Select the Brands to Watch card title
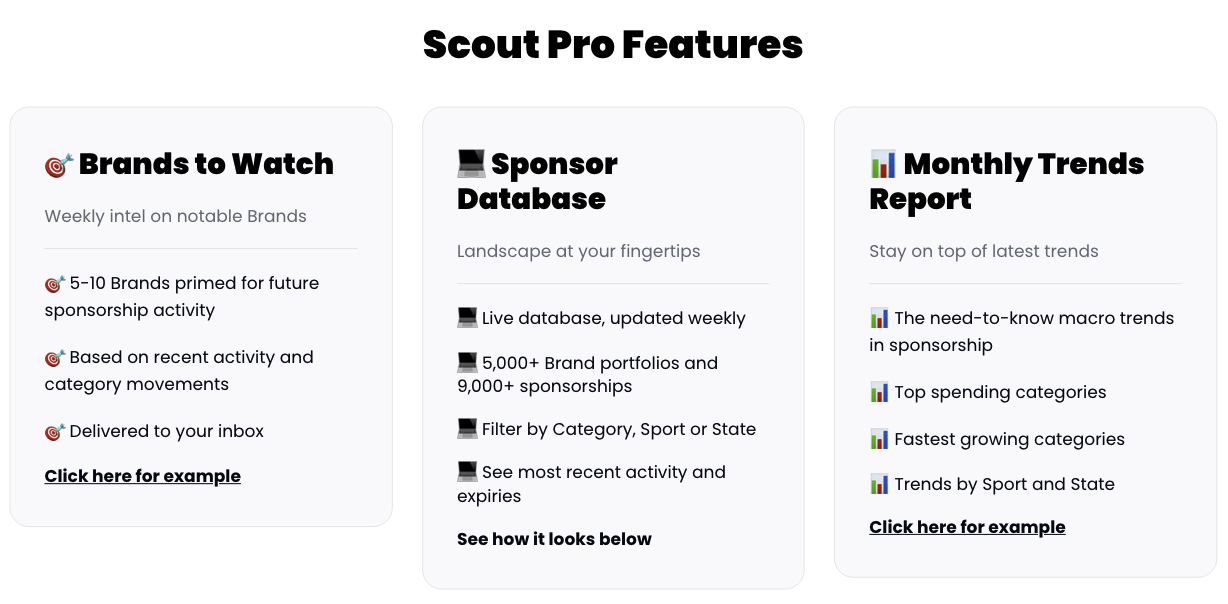Image resolution: width=1228 pixels, height=604 pixels. [x=206, y=164]
